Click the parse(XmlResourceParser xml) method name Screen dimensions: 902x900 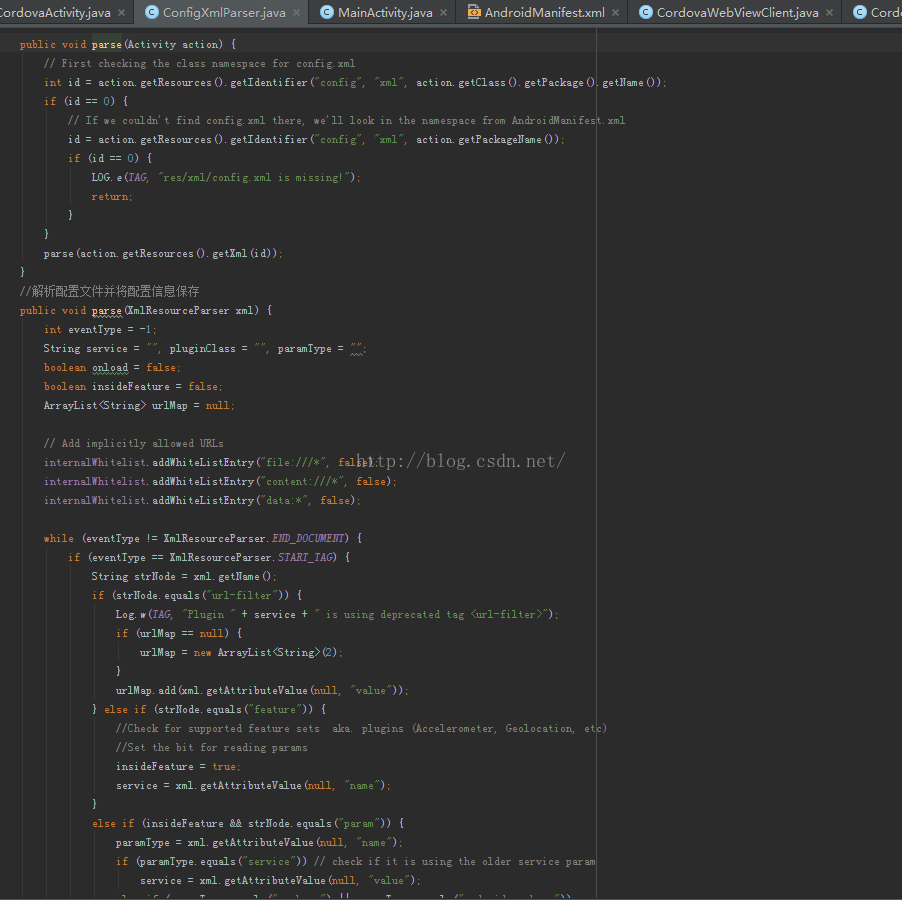pyautogui.click(x=106, y=311)
